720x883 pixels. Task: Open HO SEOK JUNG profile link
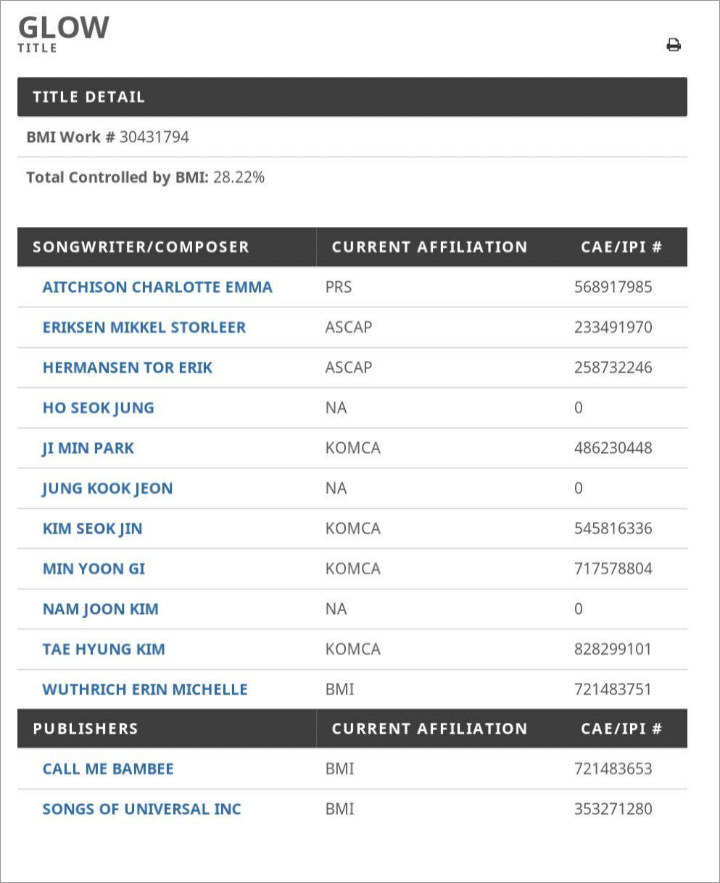[x=99, y=408]
